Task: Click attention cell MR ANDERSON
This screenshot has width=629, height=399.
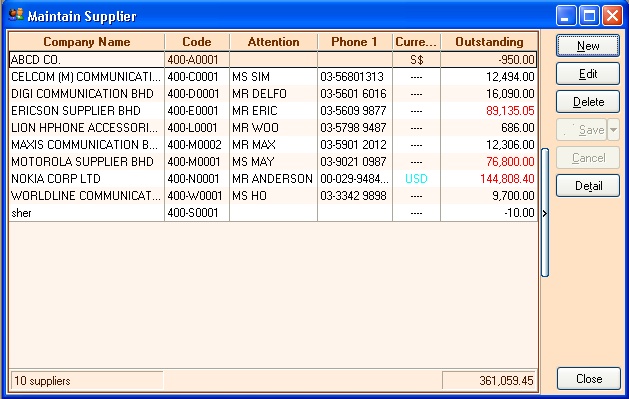Action: coord(274,178)
